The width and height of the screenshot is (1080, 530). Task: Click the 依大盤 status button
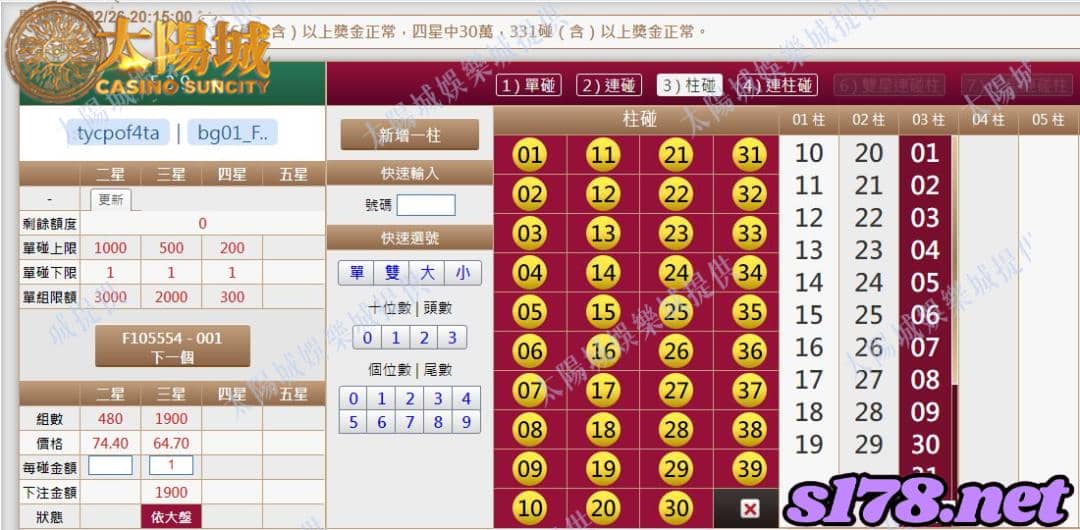(171, 517)
